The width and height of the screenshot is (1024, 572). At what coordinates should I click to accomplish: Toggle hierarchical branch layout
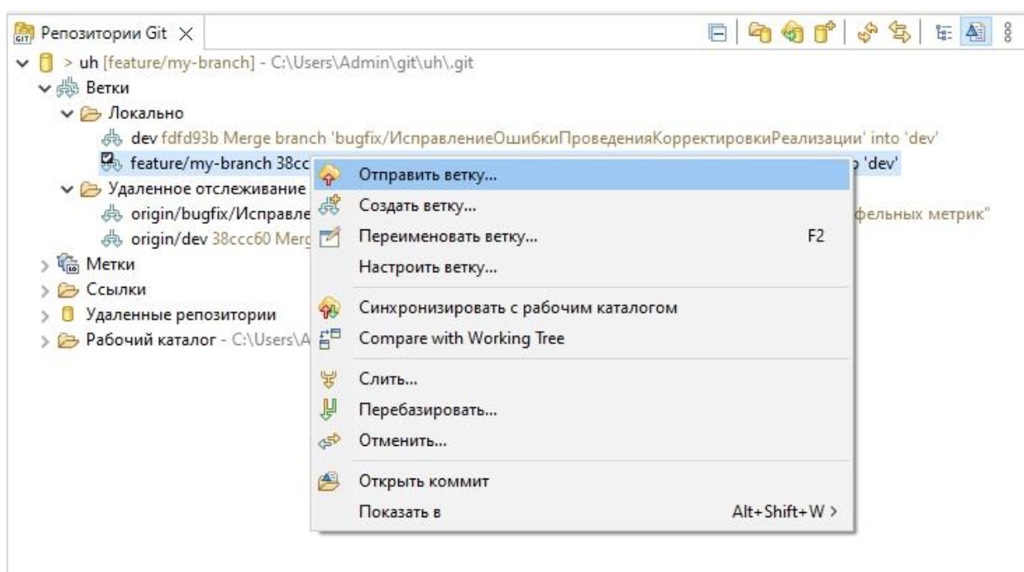click(941, 33)
